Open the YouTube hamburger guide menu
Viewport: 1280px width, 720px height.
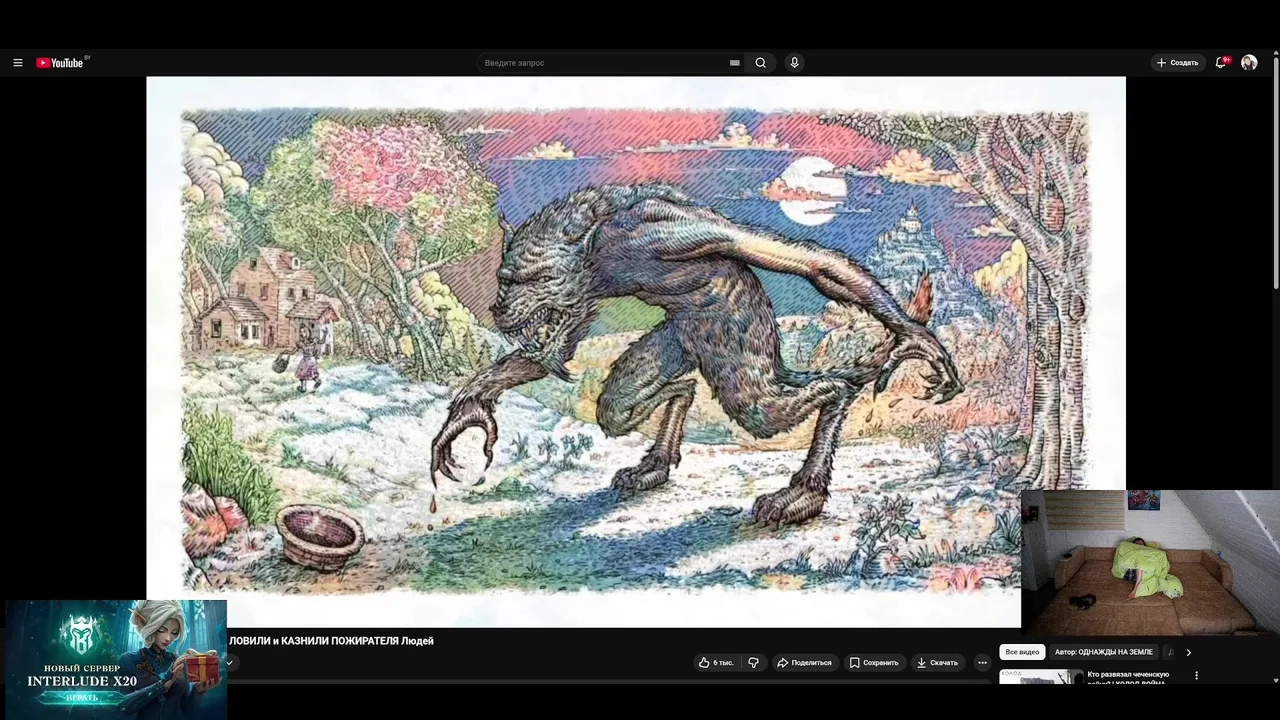click(17, 63)
